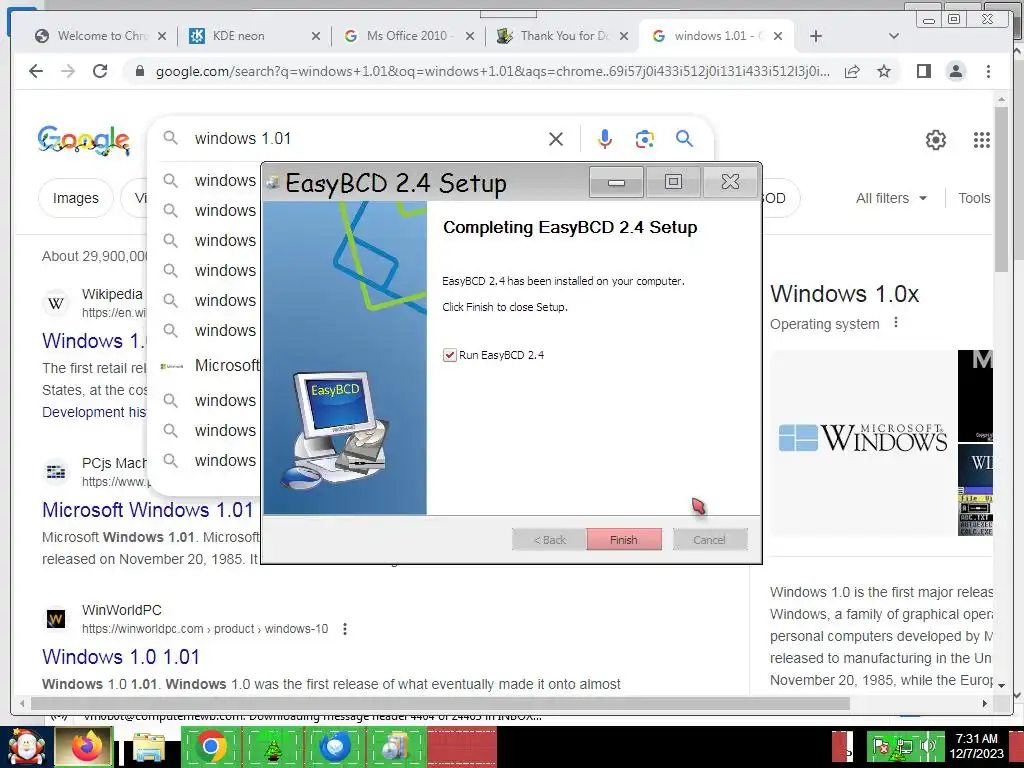The image size is (1024, 768).
Task: Click the Christmas tree taskbar icon
Action: tap(272, 747)
